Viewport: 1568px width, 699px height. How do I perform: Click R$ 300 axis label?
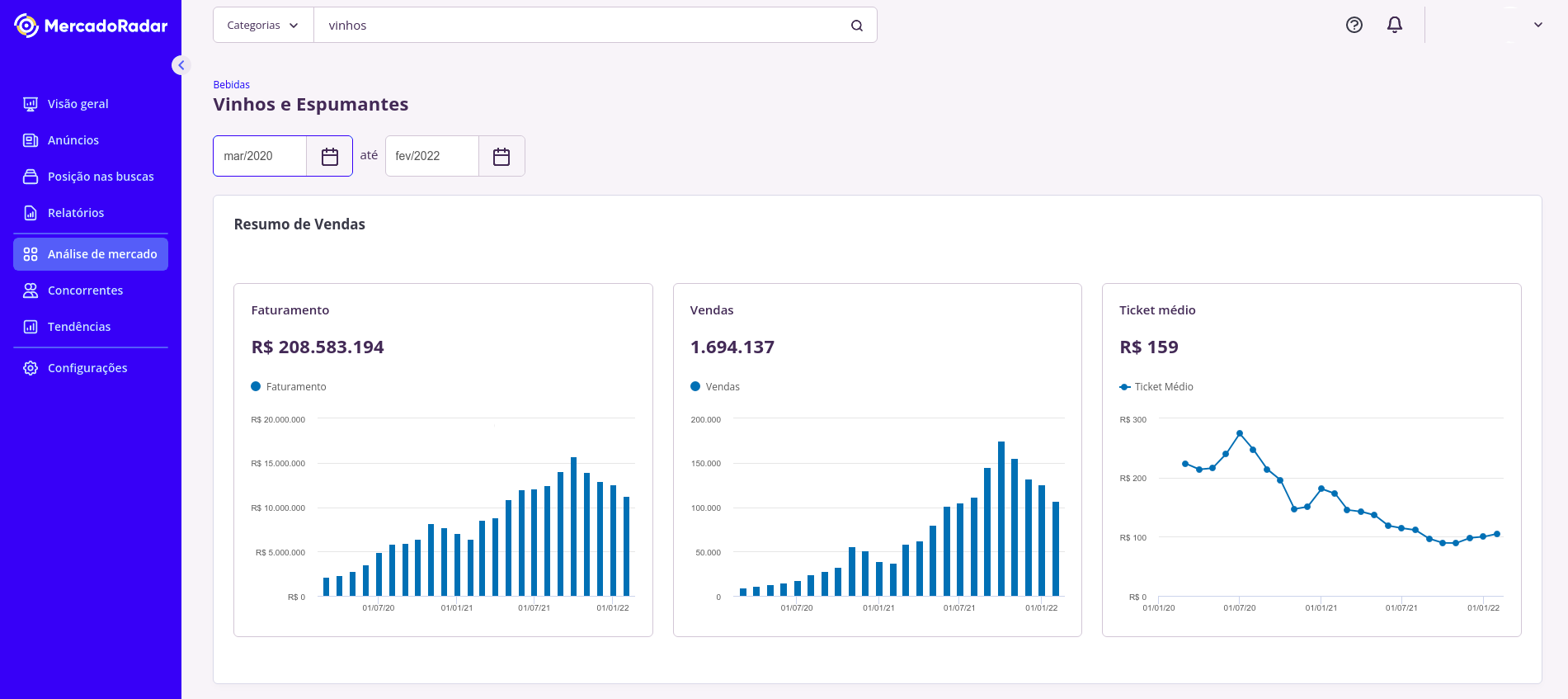1133,420
